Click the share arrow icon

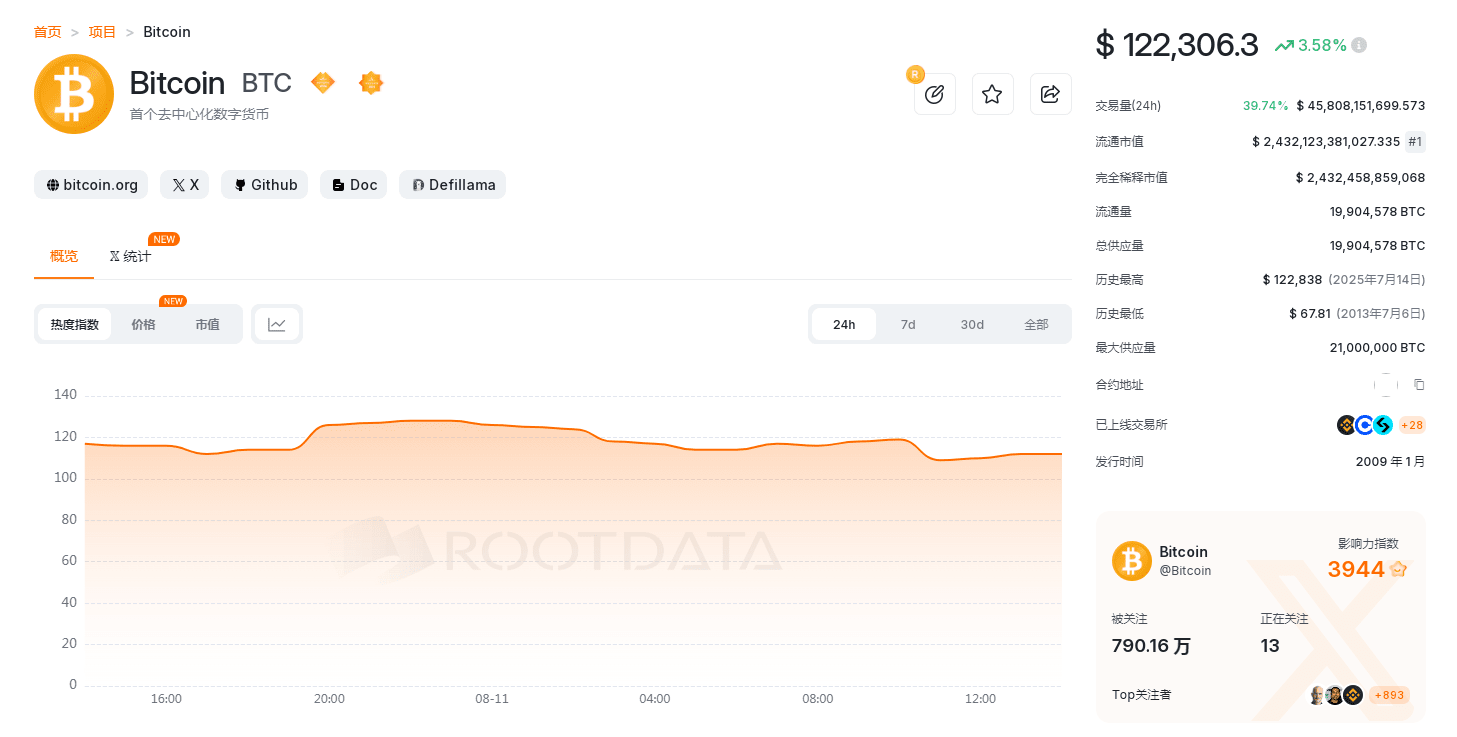click(1050, 94)
